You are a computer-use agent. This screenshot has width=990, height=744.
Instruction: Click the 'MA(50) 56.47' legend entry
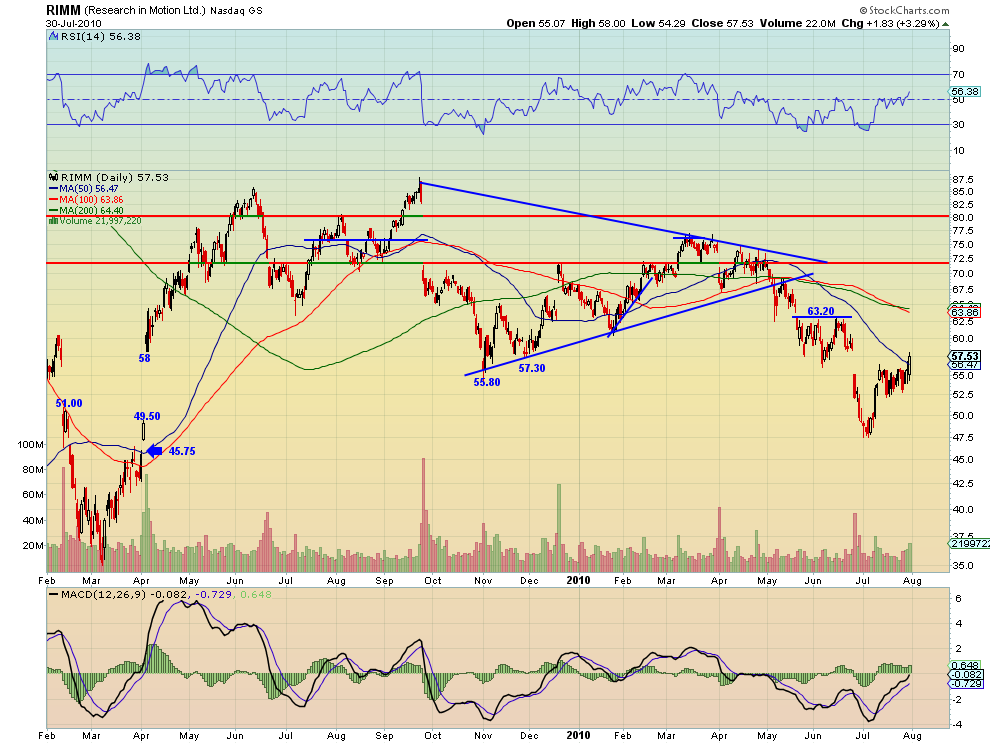88,189
